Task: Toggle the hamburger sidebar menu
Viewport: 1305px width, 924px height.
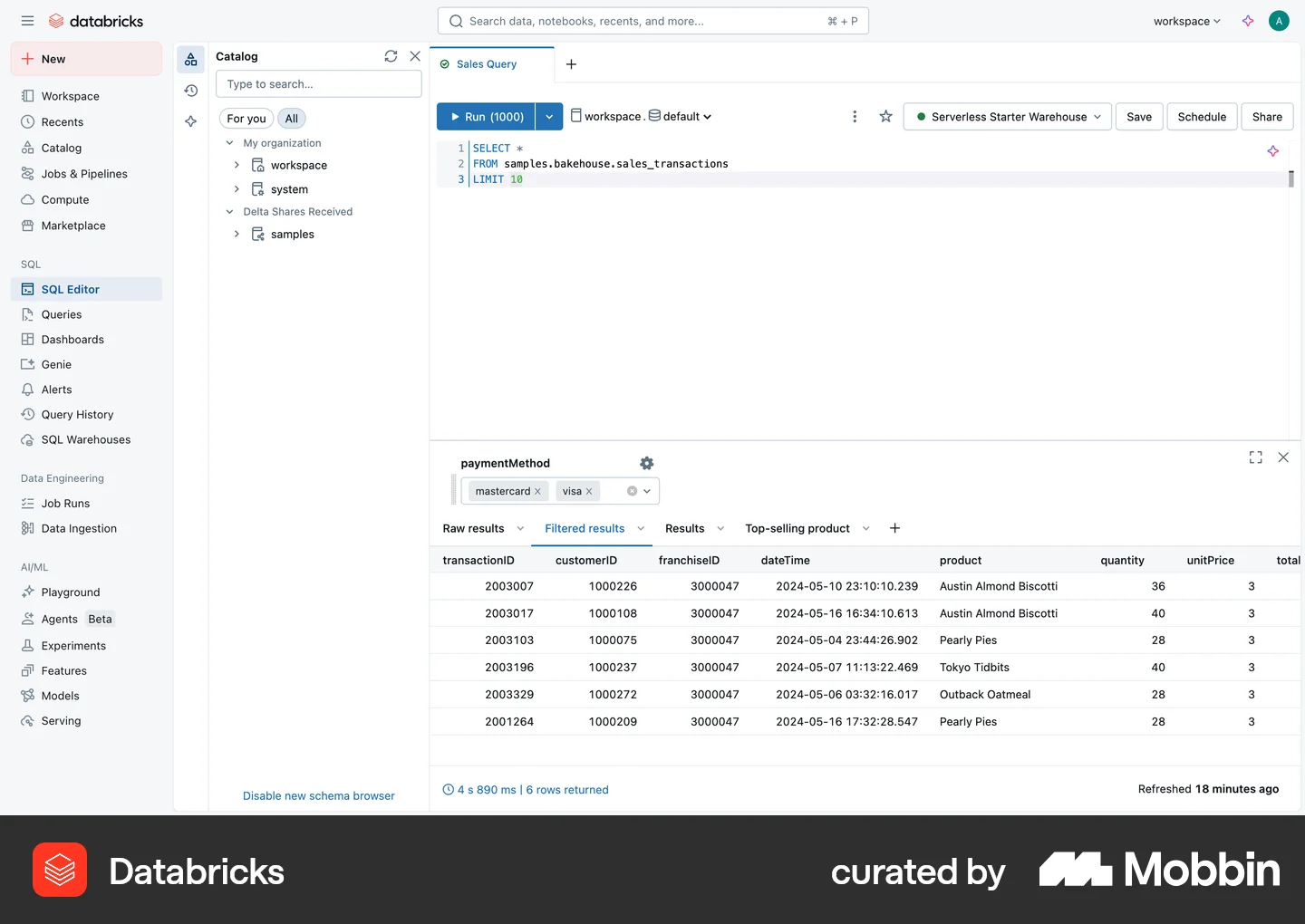Action: (27, 21)
